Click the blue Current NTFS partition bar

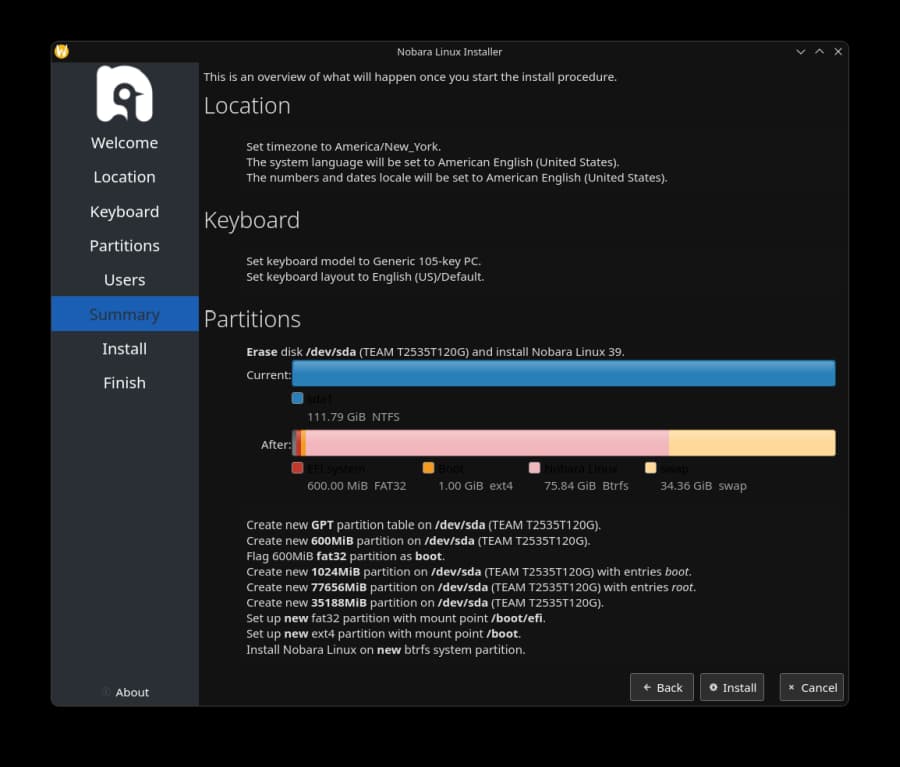564,374
